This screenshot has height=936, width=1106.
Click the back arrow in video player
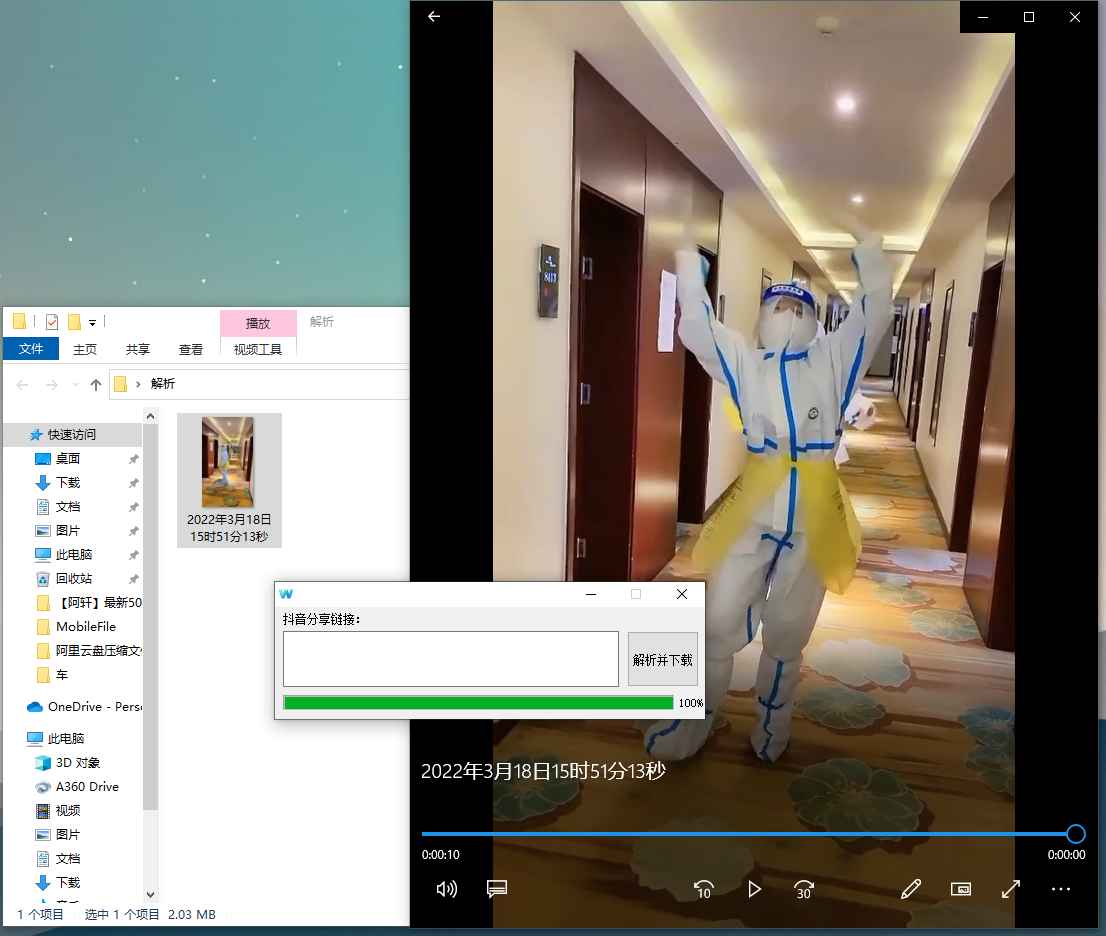434,17
